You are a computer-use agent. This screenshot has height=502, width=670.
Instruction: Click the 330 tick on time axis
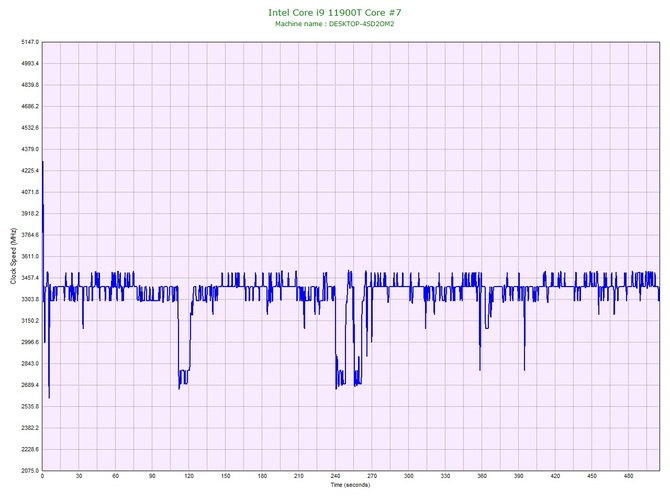[x=446, y=476]
